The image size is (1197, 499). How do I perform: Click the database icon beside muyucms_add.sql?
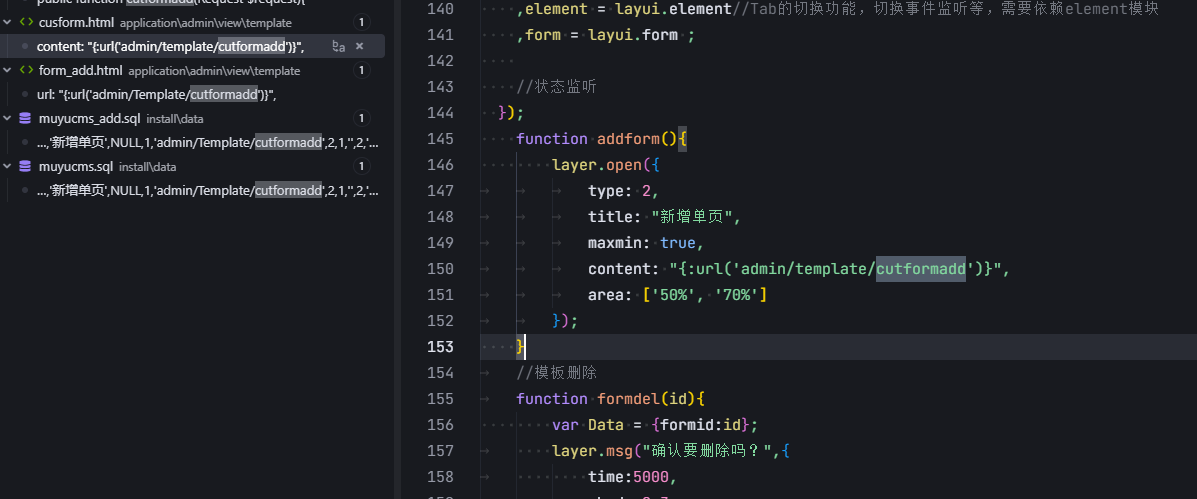click(26, 118)
